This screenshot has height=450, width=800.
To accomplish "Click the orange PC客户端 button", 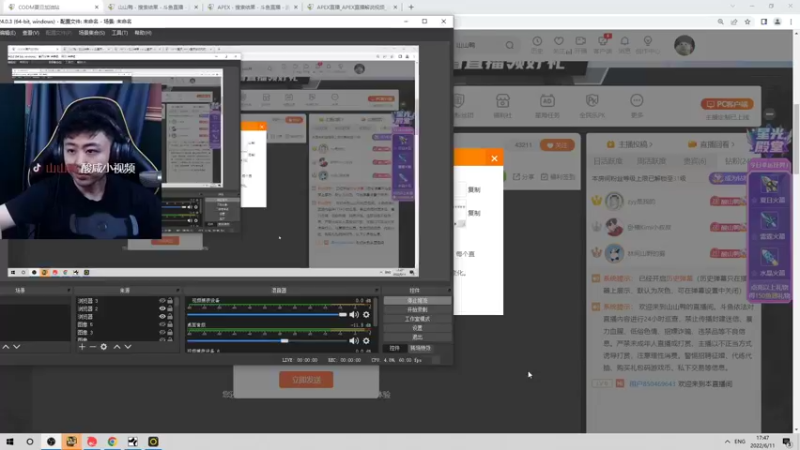I will [727, 104].
